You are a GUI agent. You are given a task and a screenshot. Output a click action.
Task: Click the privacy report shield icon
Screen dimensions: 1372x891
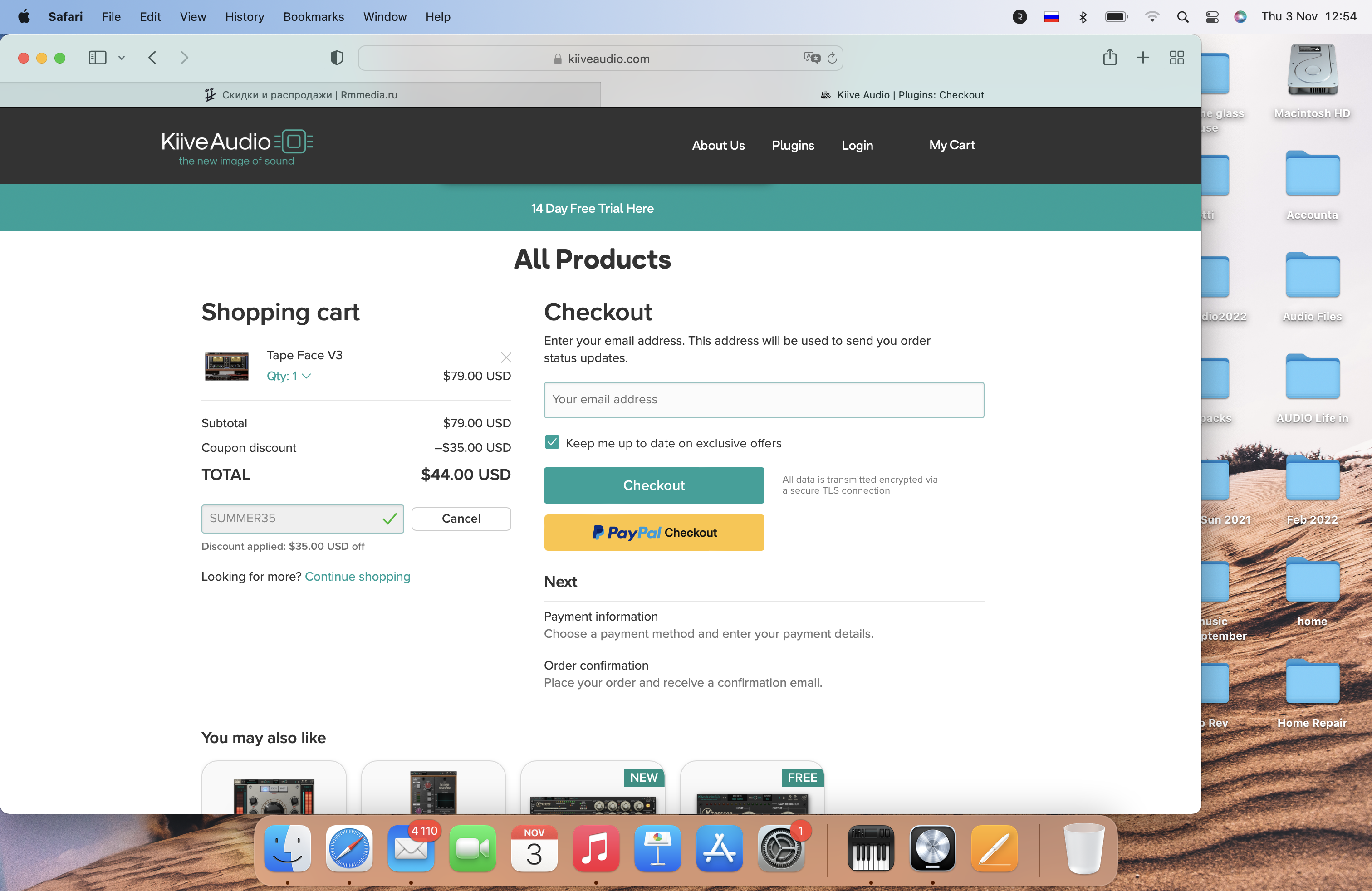337,58
